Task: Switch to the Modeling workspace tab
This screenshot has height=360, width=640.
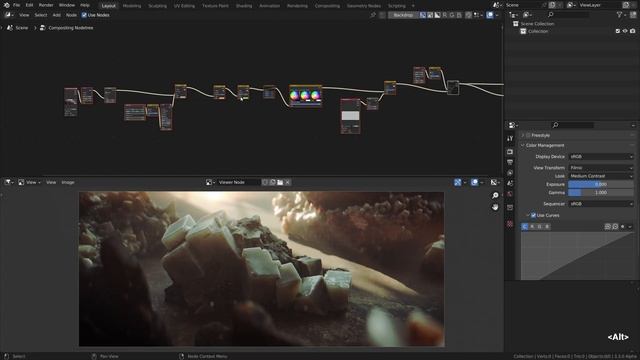Action: (x=132, y=6)
